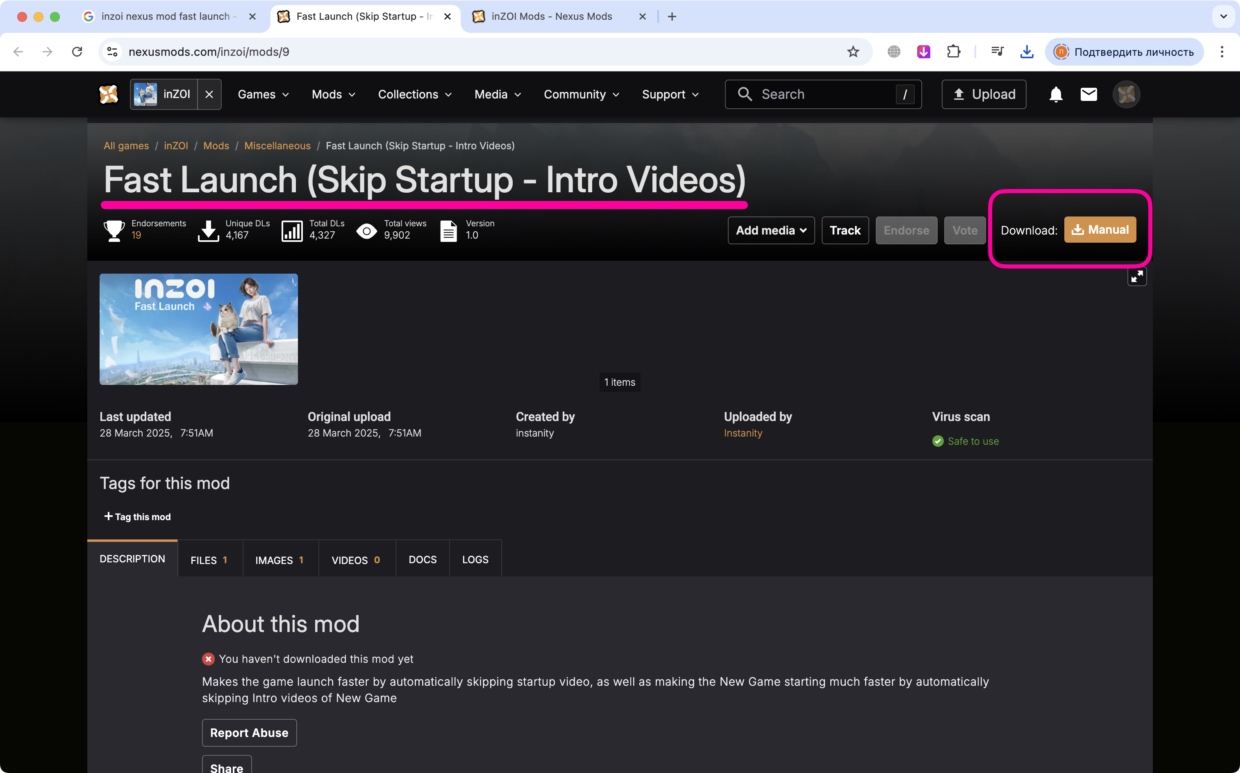
Task: Go to All games breadcrumb
Action: point(125,146)
